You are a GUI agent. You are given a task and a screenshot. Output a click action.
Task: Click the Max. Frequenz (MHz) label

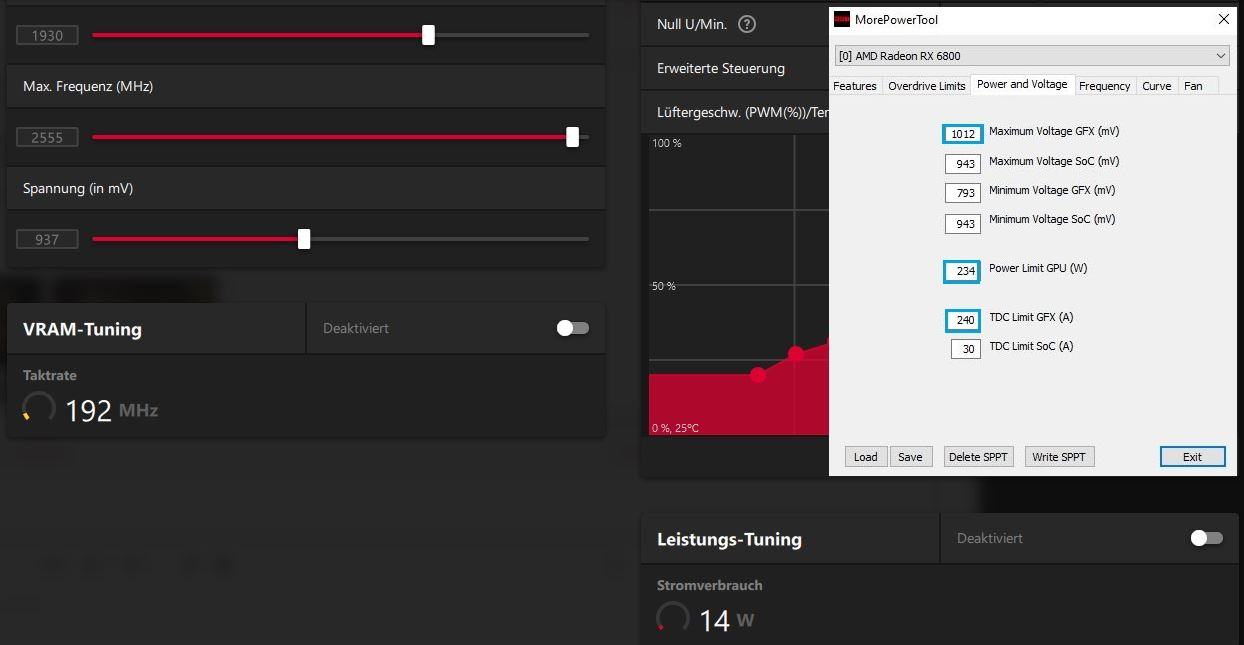88,87
